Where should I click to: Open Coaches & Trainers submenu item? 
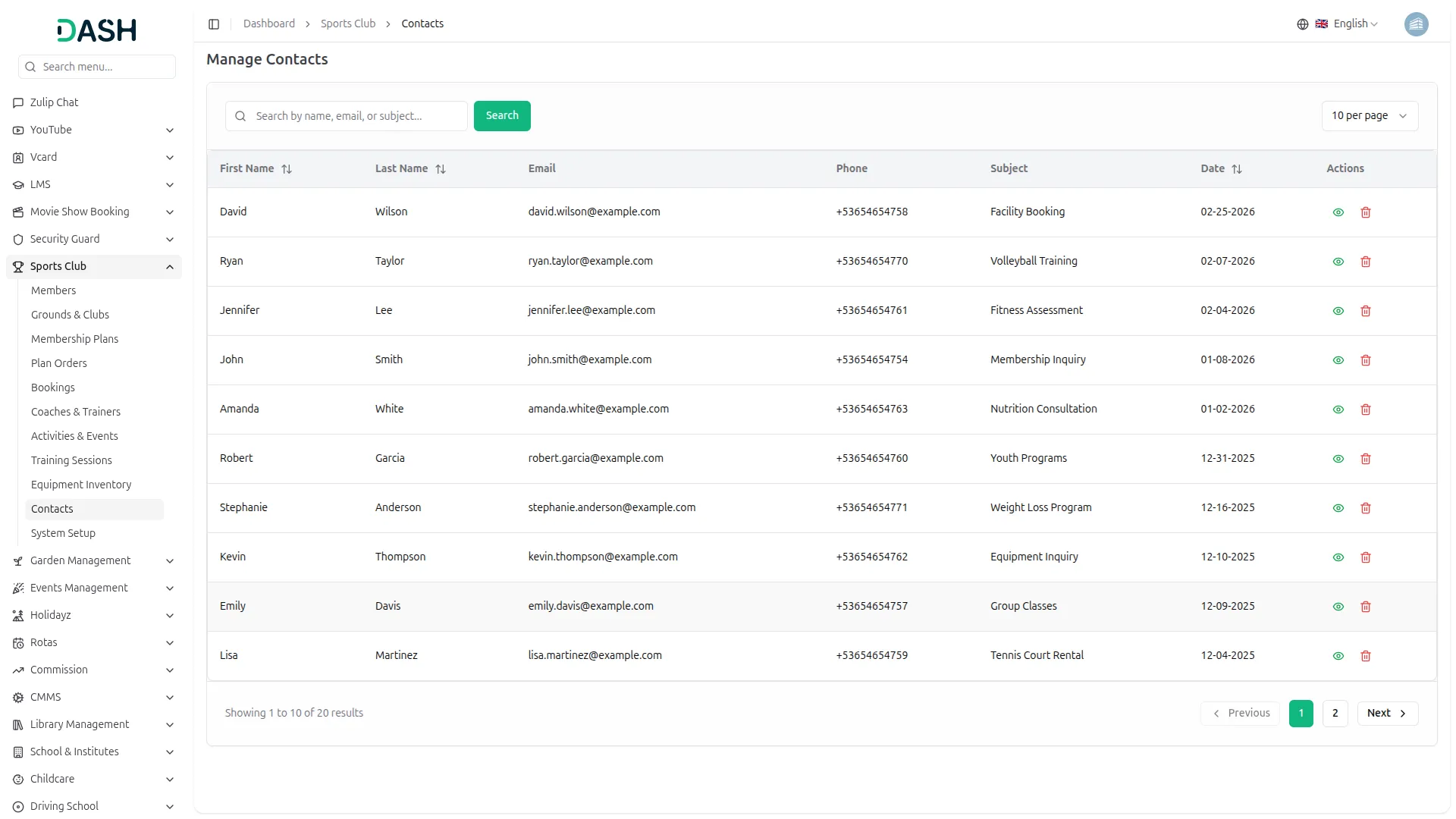coord(76,412)
